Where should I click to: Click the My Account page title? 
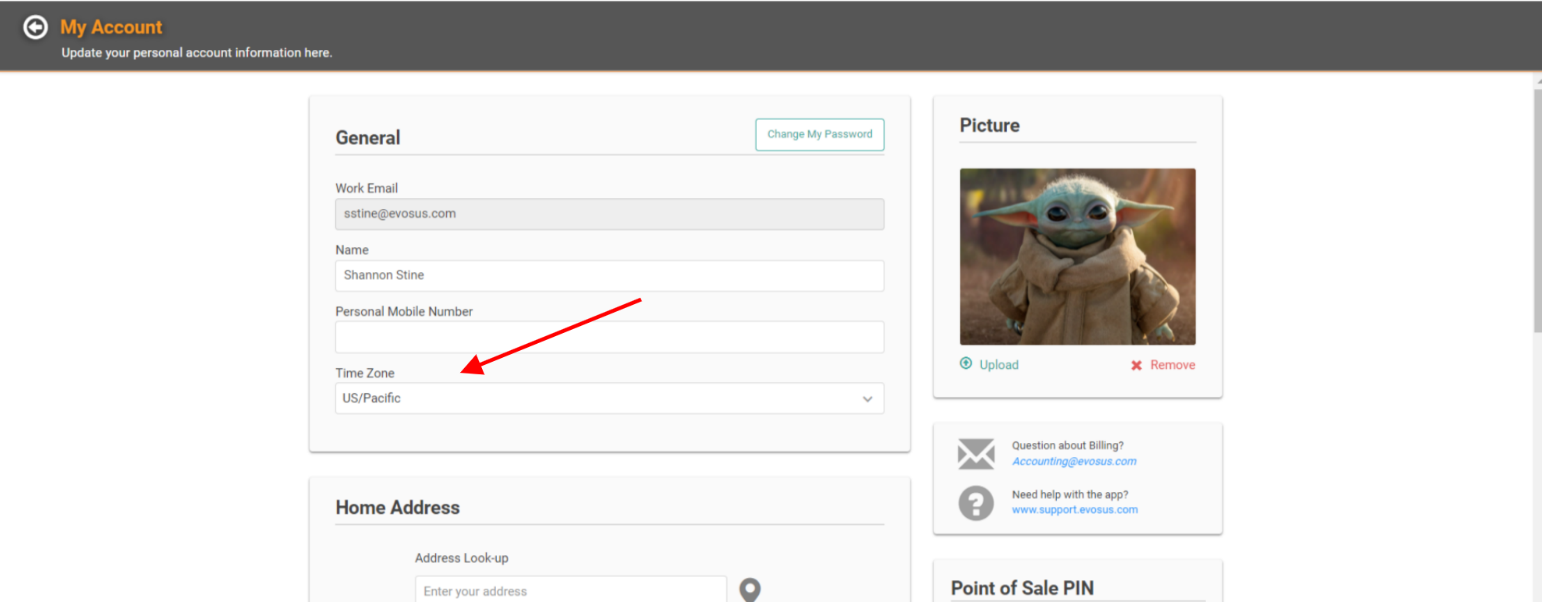(111, 27)
